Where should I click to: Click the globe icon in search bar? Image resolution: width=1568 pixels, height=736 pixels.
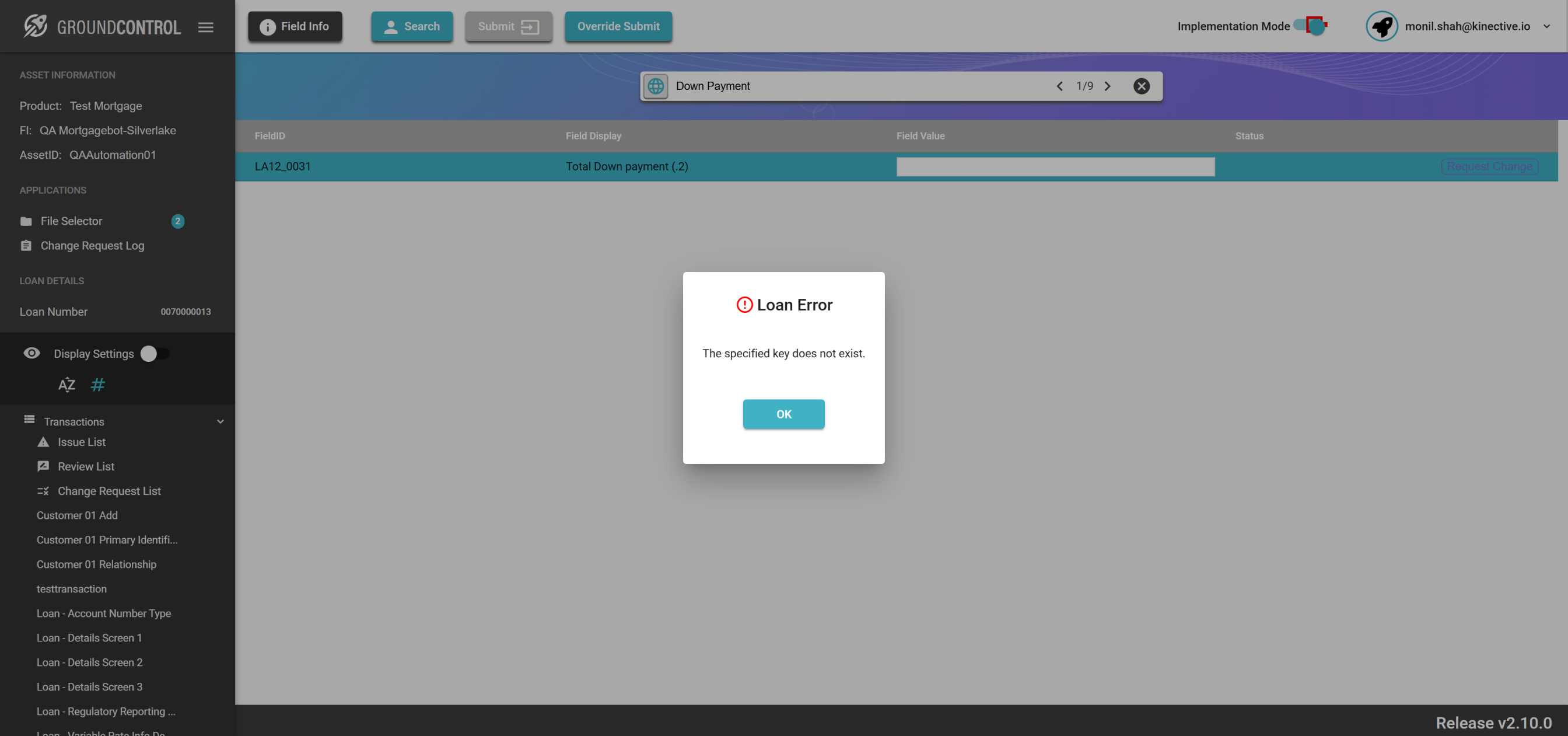pyautogui.click(x=656, y=86)
